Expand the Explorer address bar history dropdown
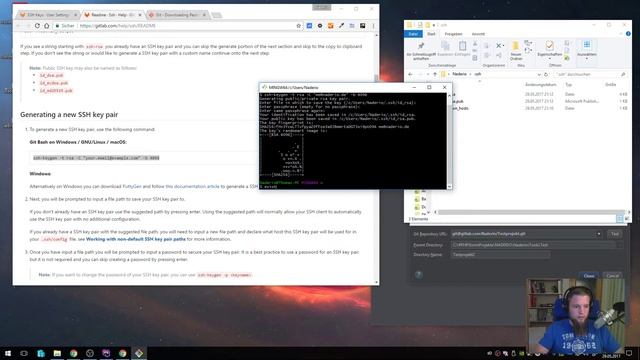The image size is (640, 360). click(x=539, y=74)
